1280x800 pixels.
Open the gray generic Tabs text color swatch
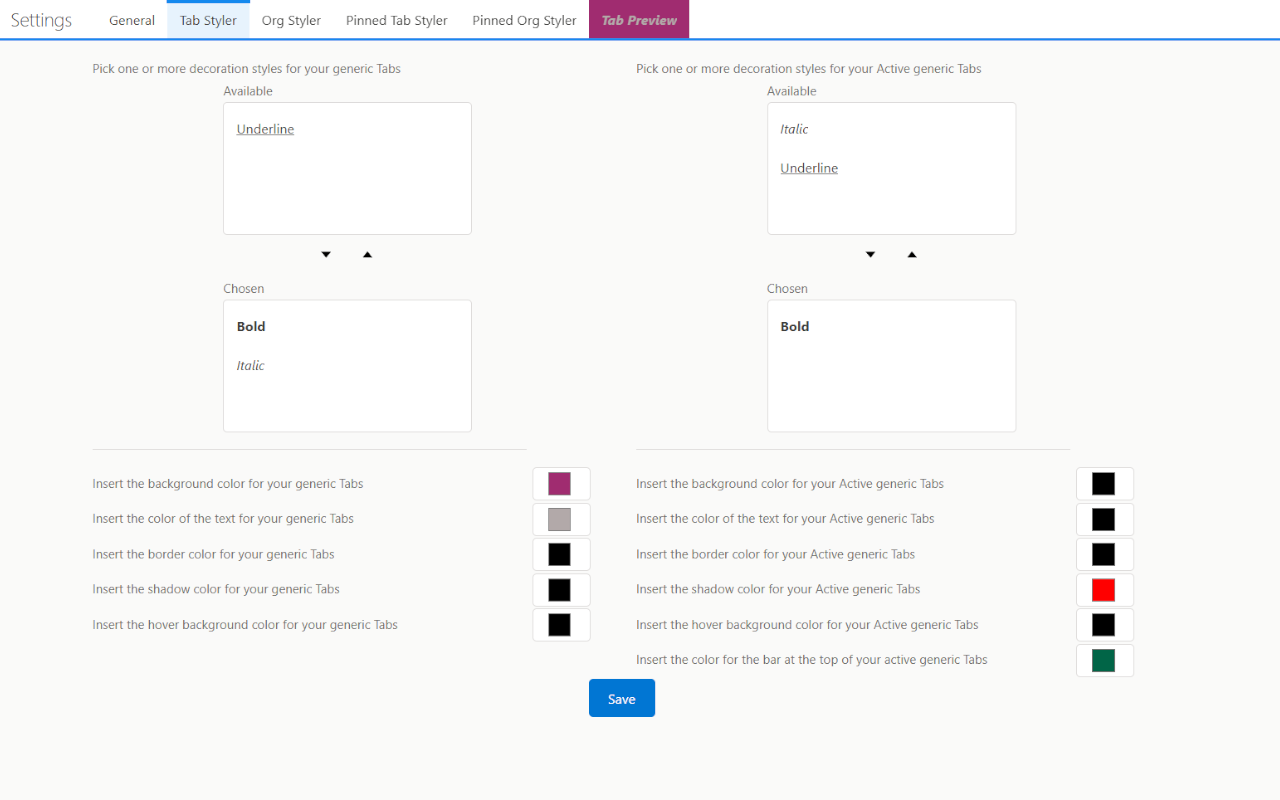(x=560, y=519)
